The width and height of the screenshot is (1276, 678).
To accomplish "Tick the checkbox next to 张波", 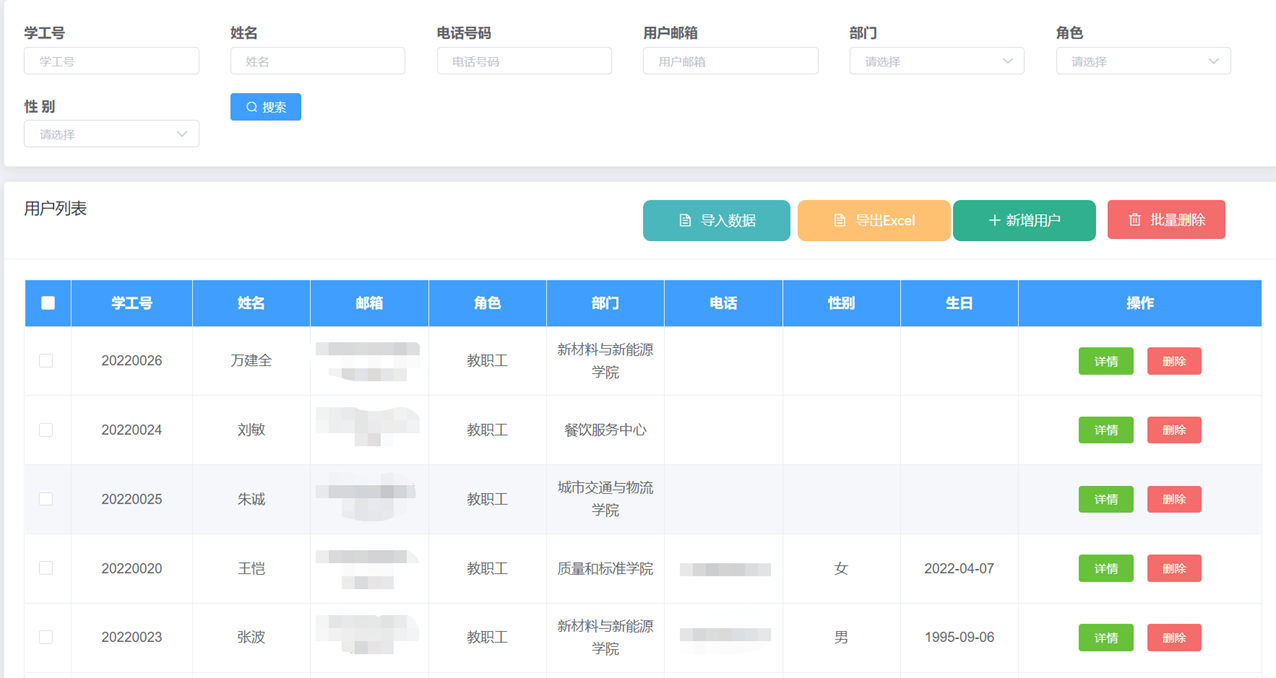I will 46,637.
